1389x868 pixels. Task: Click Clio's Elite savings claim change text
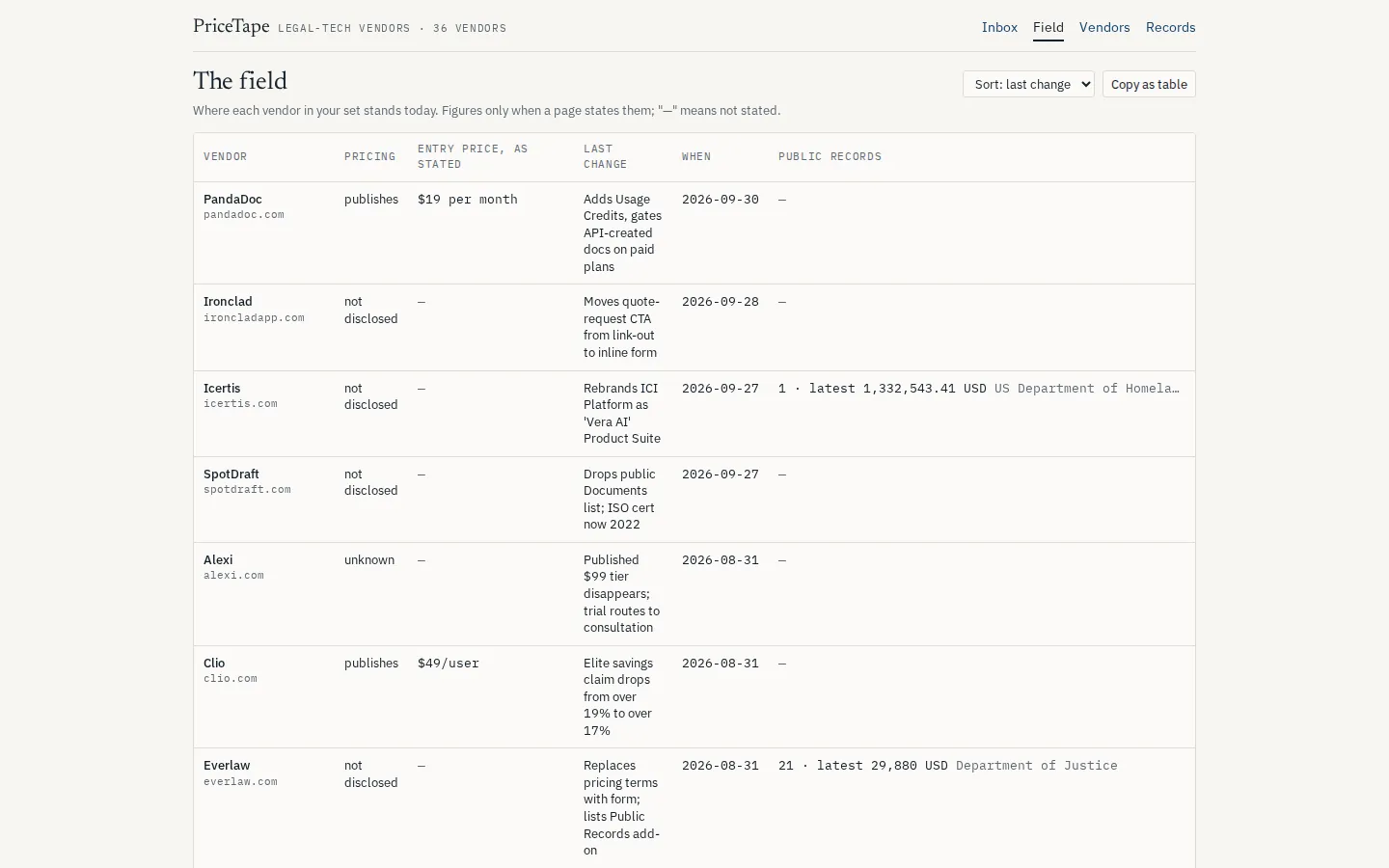click(x=618, y=696)
